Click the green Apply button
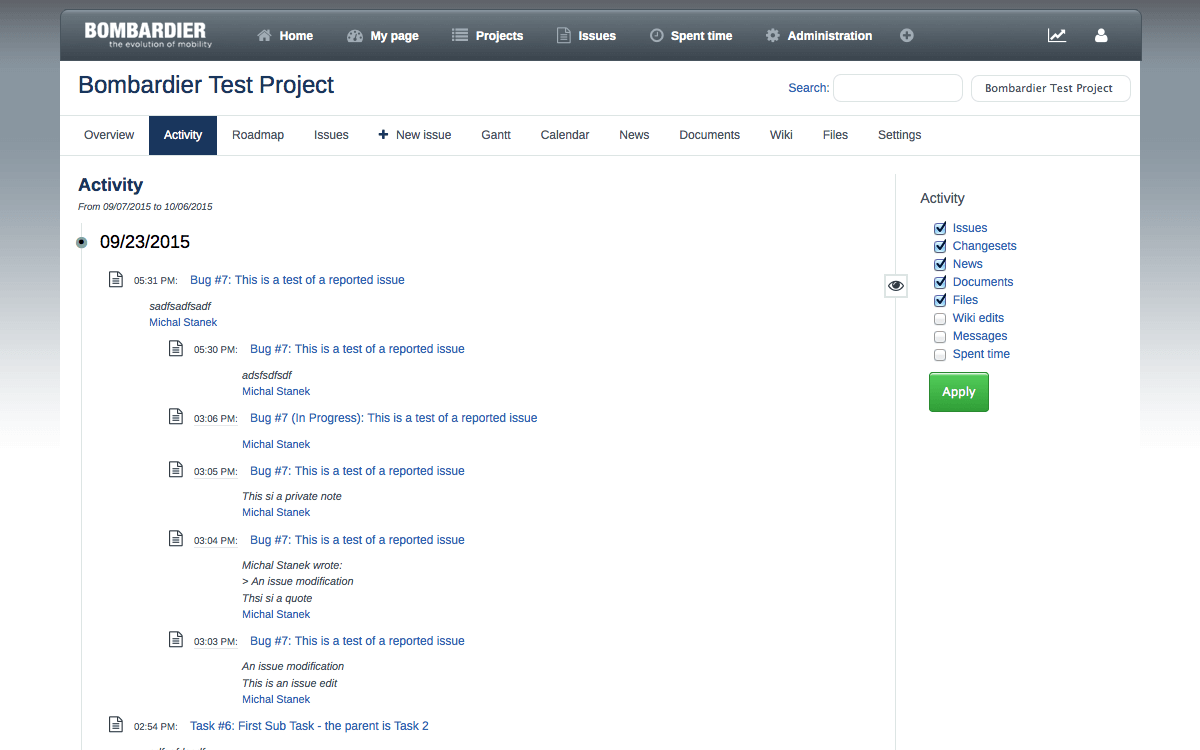This screenshot has height=750, width=1200. [x=959, y=392]
